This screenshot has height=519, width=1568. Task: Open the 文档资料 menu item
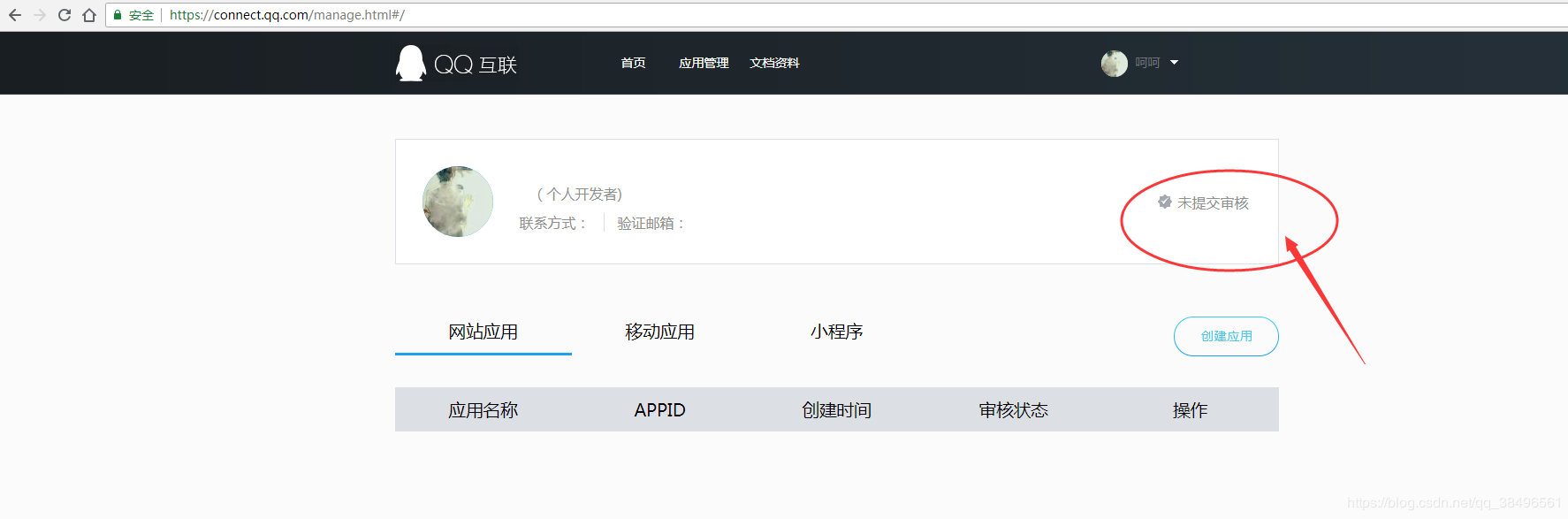pyautogui.click(x=774, y=63)
